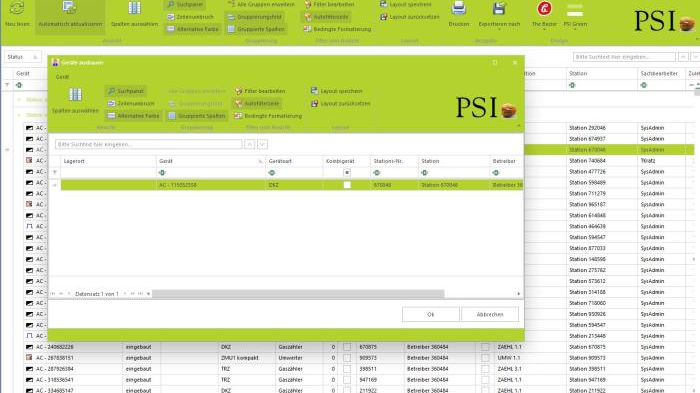Click the Gerät column header in dialog
Viewport: 700px width, 393px height.
pos(211,161)
